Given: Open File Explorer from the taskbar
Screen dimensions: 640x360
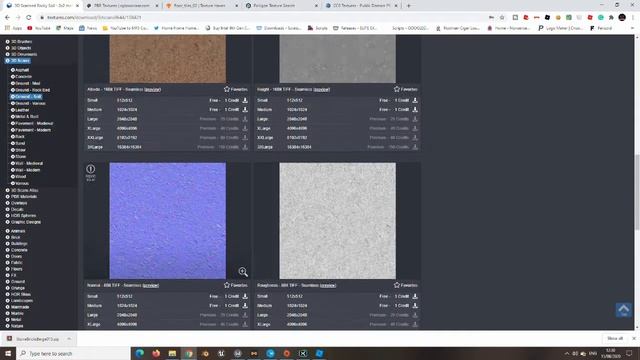Looking at the screenshot, I should (x=172, y=353).
